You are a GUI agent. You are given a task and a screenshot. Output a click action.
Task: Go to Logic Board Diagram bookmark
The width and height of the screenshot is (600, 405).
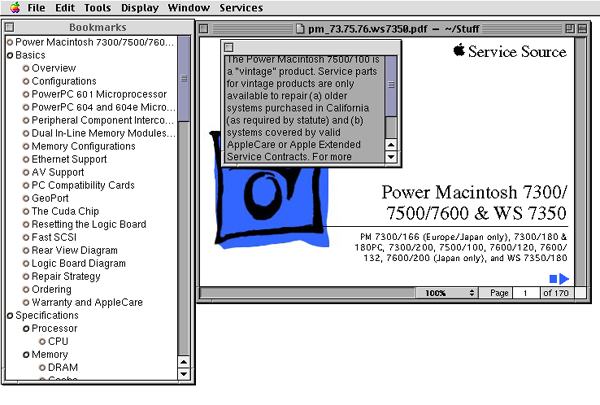pos(78,263)
